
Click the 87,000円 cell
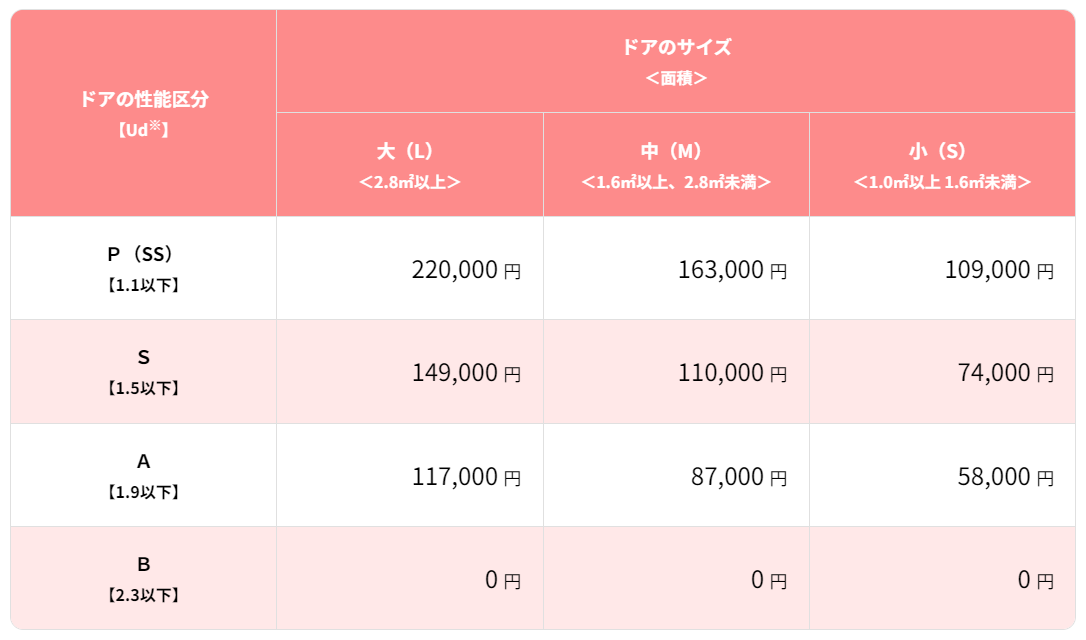pos(677,475)
